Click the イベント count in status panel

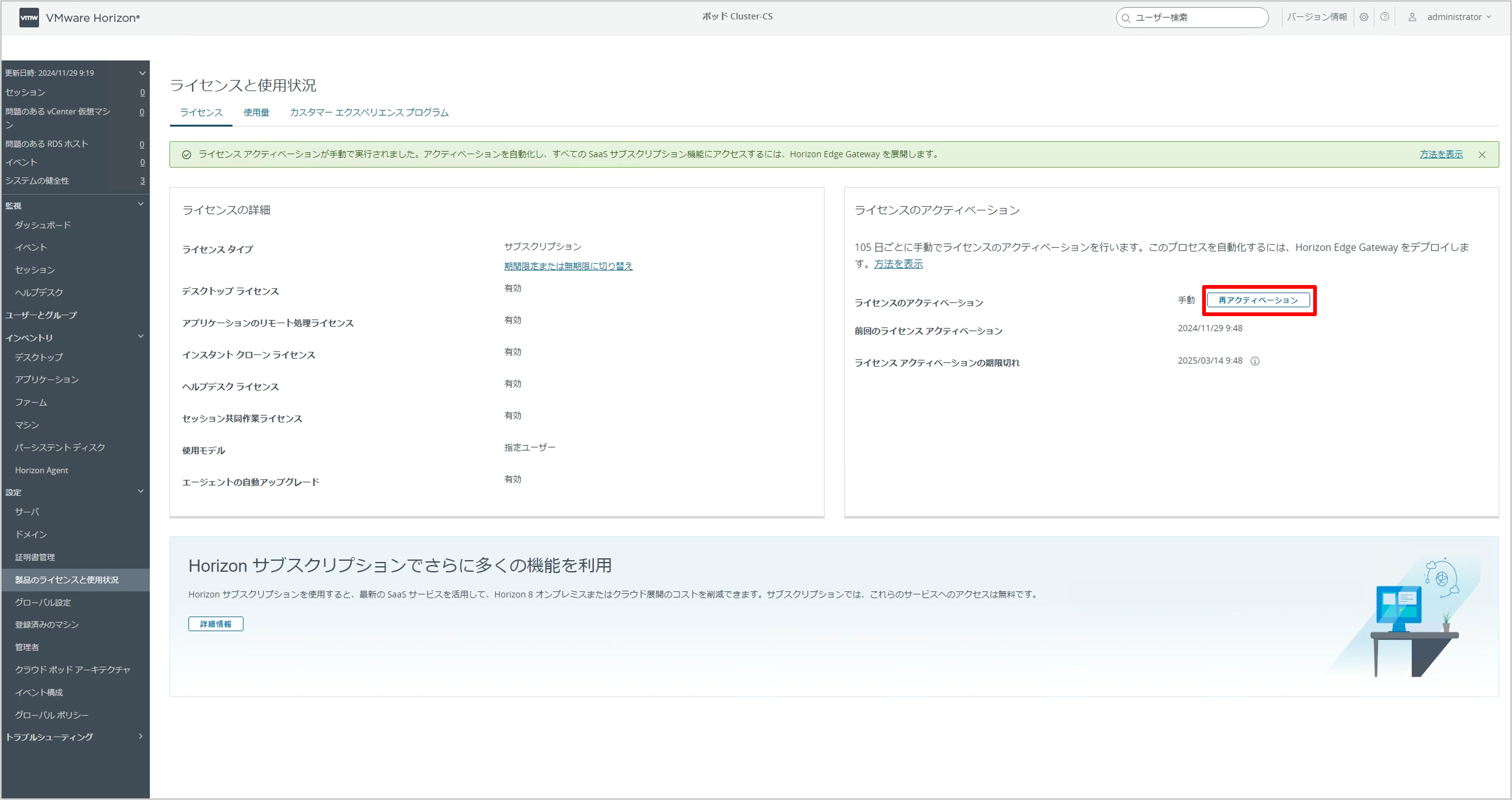point(142,162)
